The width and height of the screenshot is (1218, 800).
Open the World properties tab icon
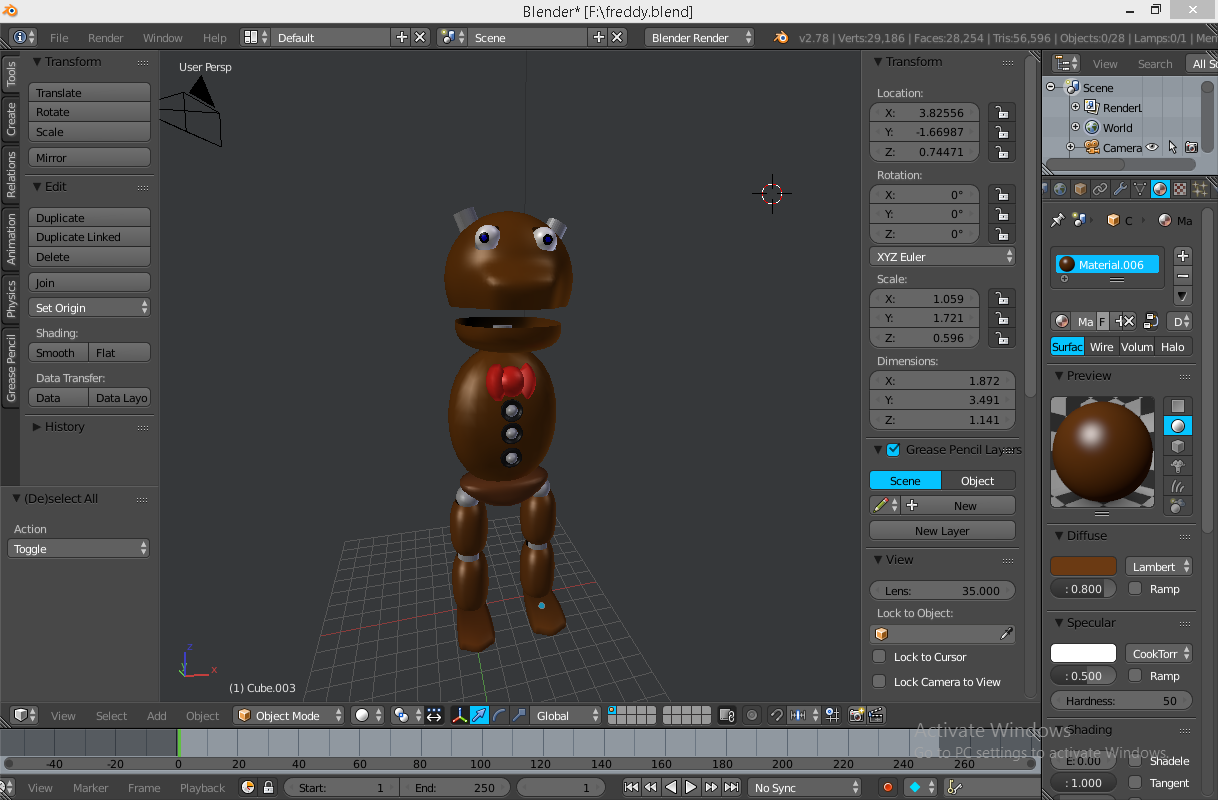[x=1060, y=189]
